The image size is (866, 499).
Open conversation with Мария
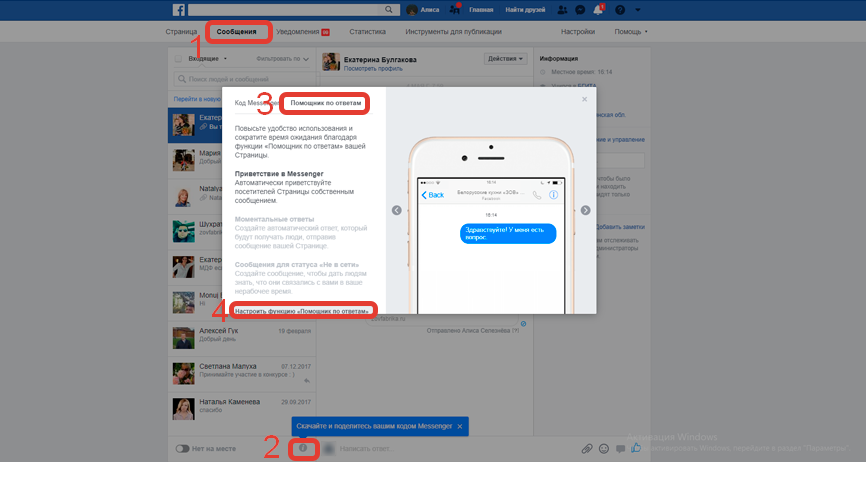[x=196, y=161]
